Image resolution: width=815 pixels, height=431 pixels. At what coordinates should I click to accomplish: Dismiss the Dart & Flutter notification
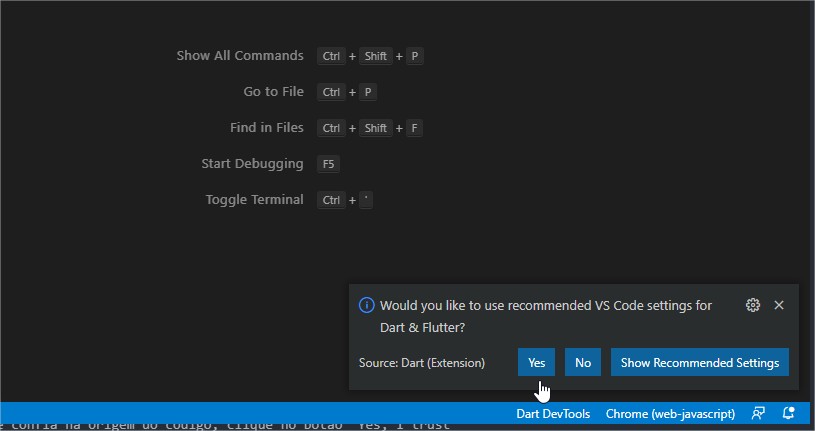coord(779,305)
